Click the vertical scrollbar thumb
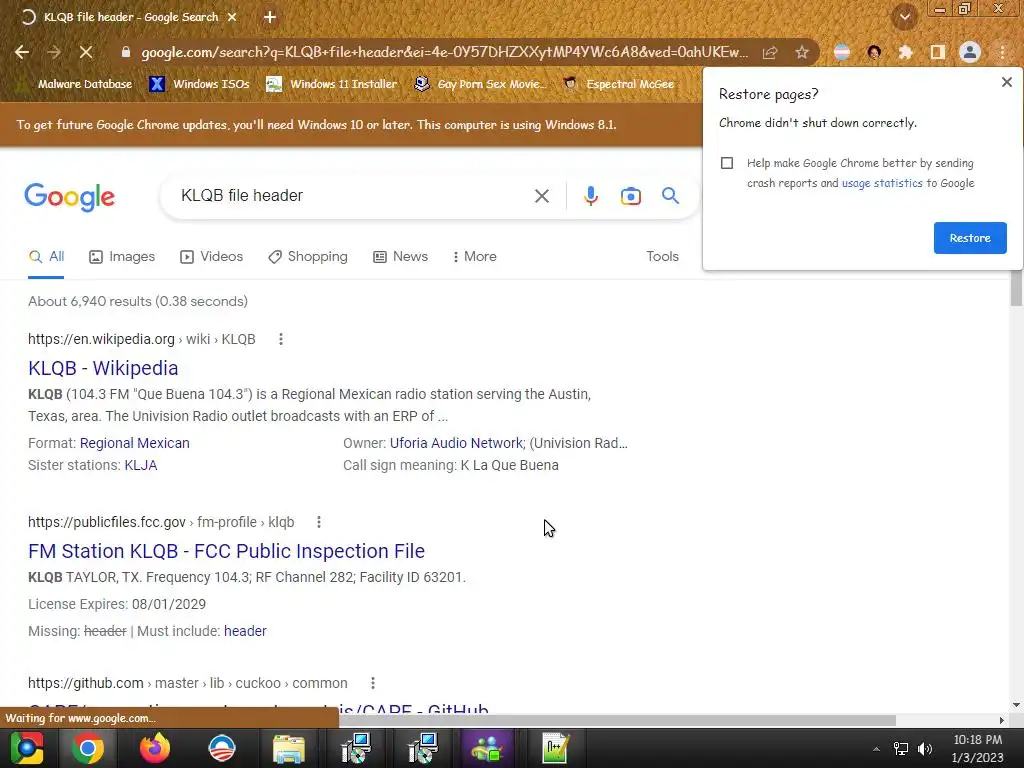This screenshot has width=1024, height=768. [x=1016, y=287]
